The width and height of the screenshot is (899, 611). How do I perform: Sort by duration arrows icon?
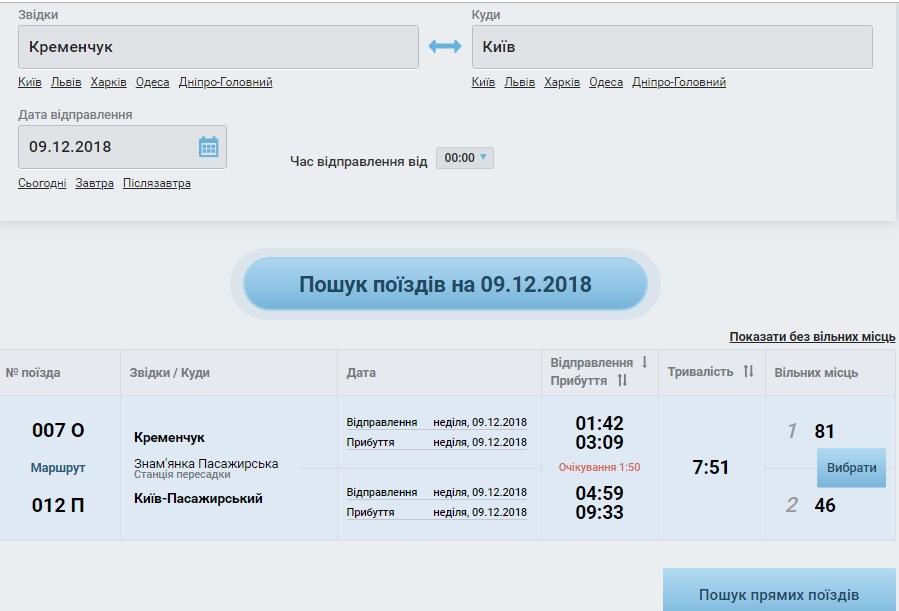point(748,372)
